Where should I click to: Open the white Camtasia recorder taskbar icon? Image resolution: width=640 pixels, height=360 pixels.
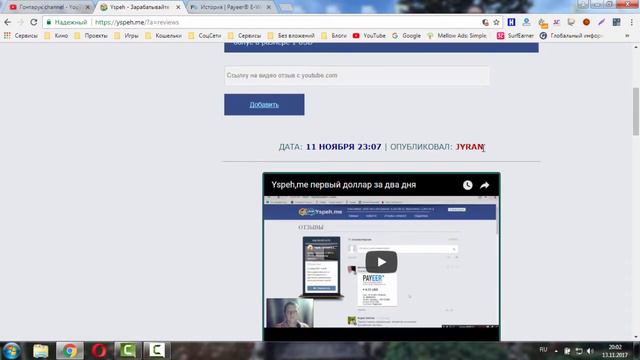click(157, 351)
